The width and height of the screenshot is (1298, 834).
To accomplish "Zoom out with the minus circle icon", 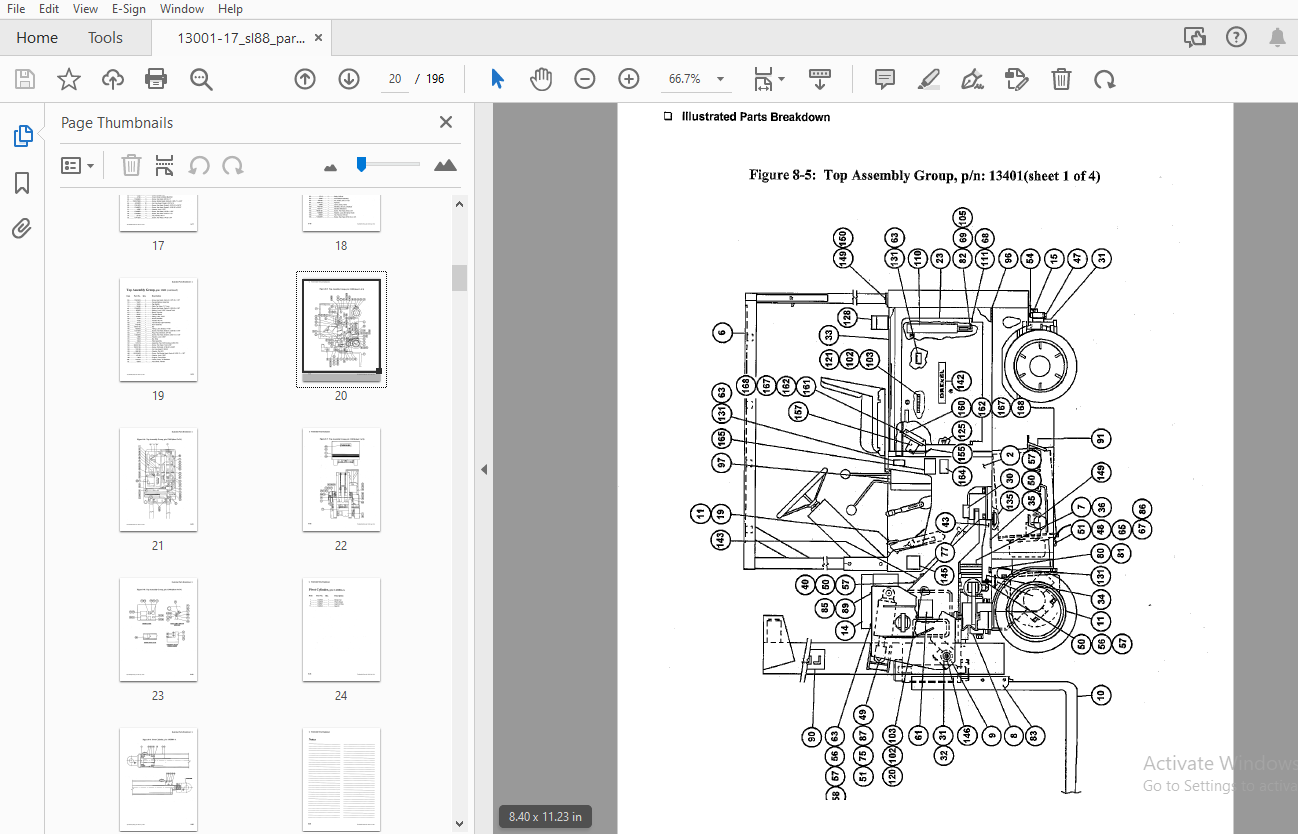I will [x=585, y=79].
